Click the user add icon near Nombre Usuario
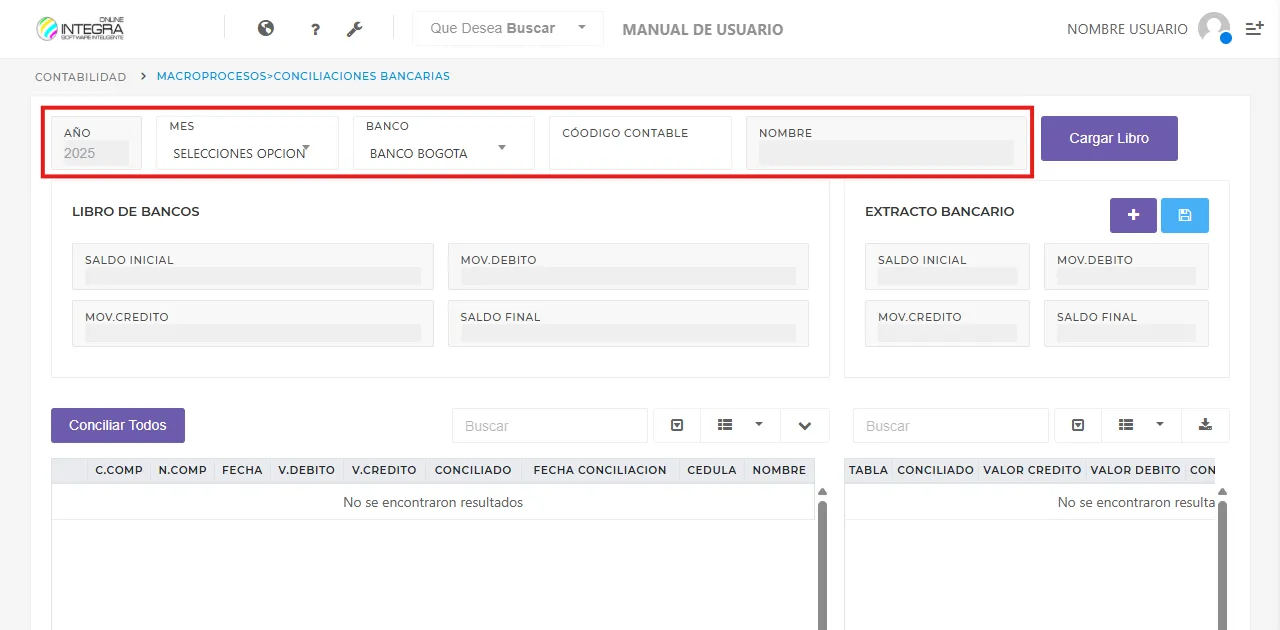Image resolution: width=1280 pixels, height=630 pixels. coord(1253,28)
